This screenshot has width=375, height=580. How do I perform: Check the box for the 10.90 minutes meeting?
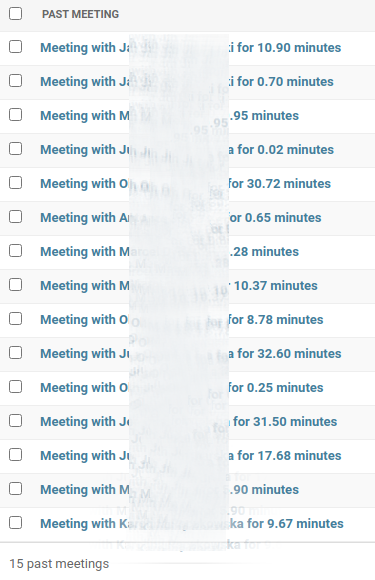pos(16,47)
